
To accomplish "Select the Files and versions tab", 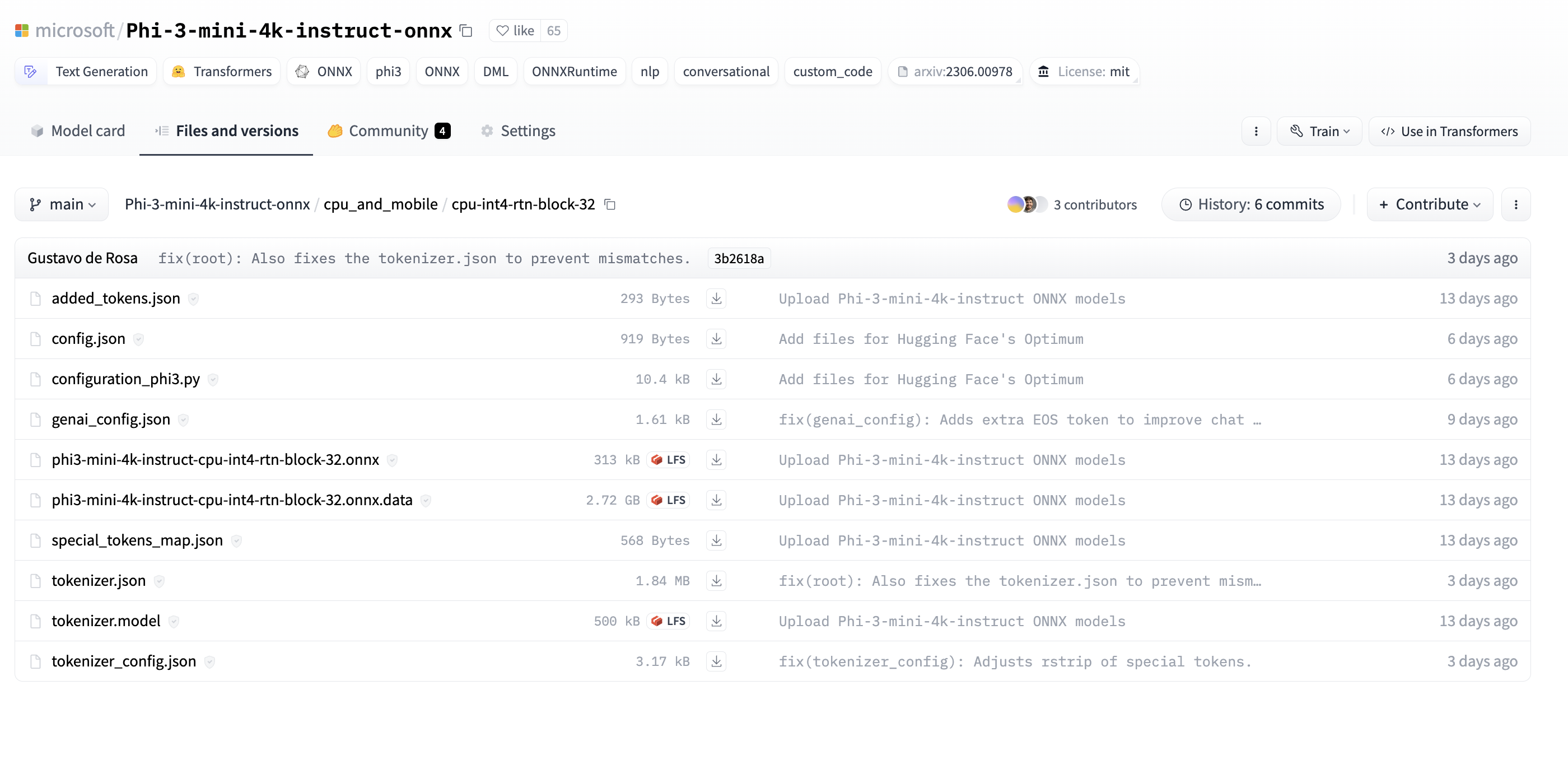I will tap(226, 131).
